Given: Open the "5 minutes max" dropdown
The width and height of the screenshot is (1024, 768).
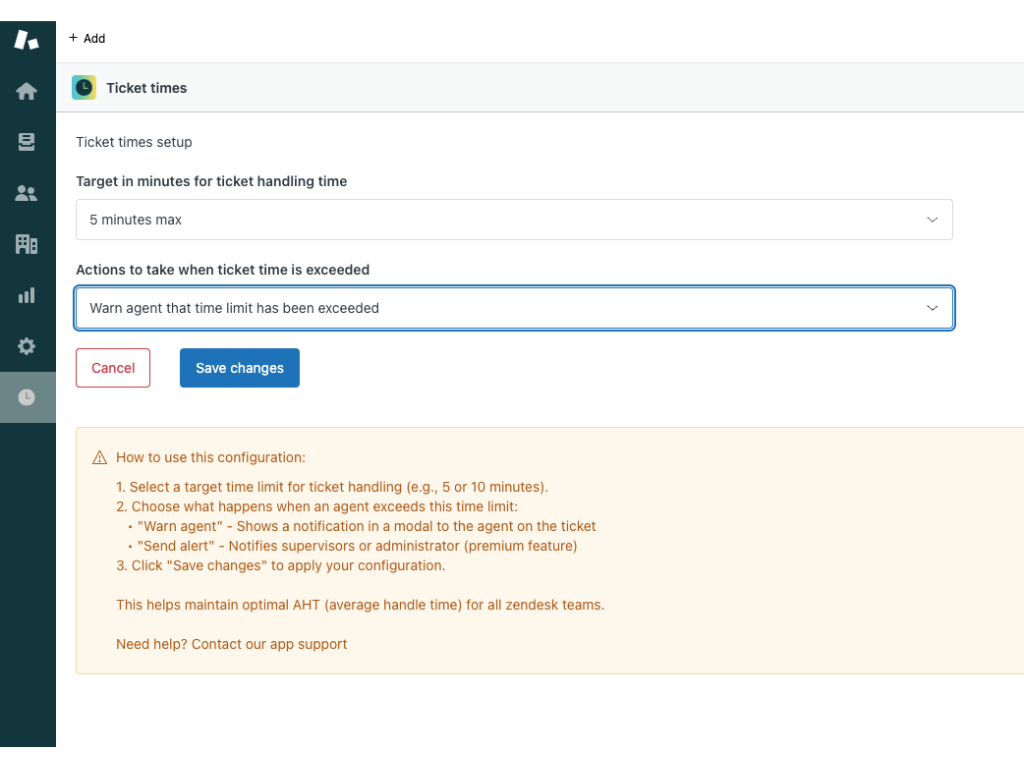Looking at the screenshot, I should 500,220.
